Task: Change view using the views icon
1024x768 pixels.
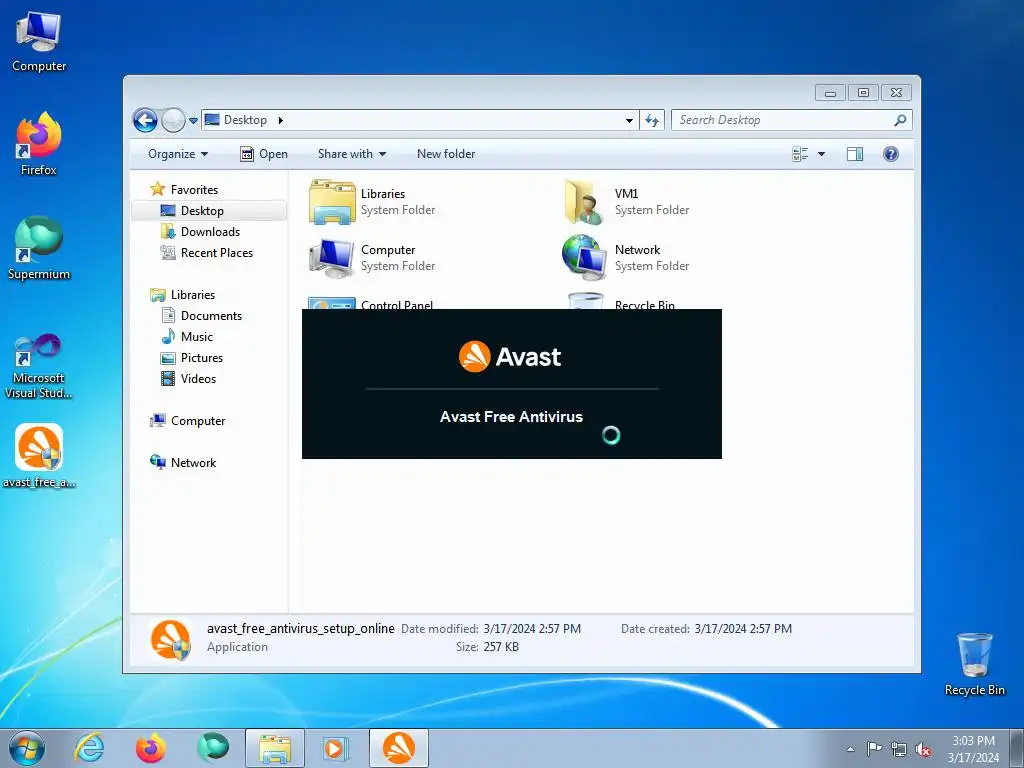Action: pyautogui.click(x=800, y=154)
